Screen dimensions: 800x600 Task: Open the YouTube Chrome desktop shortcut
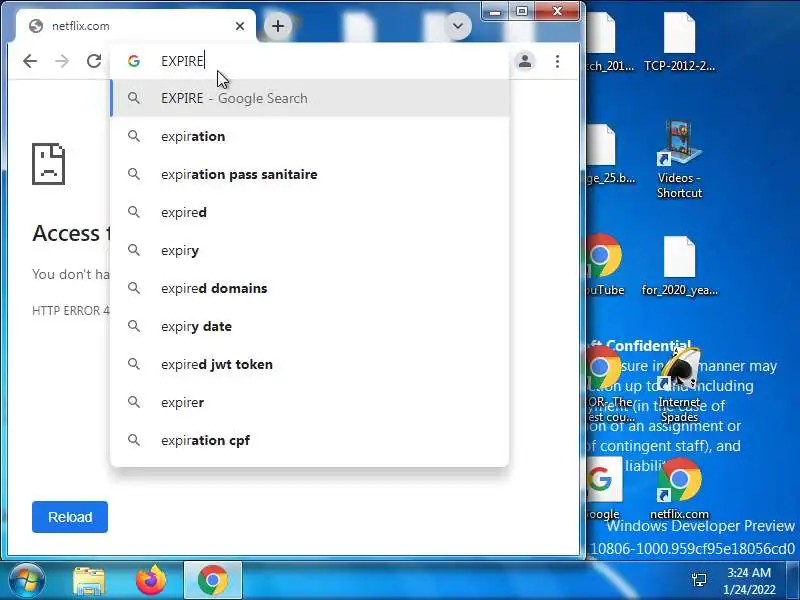pyautogui.click(x=604, y=265)
